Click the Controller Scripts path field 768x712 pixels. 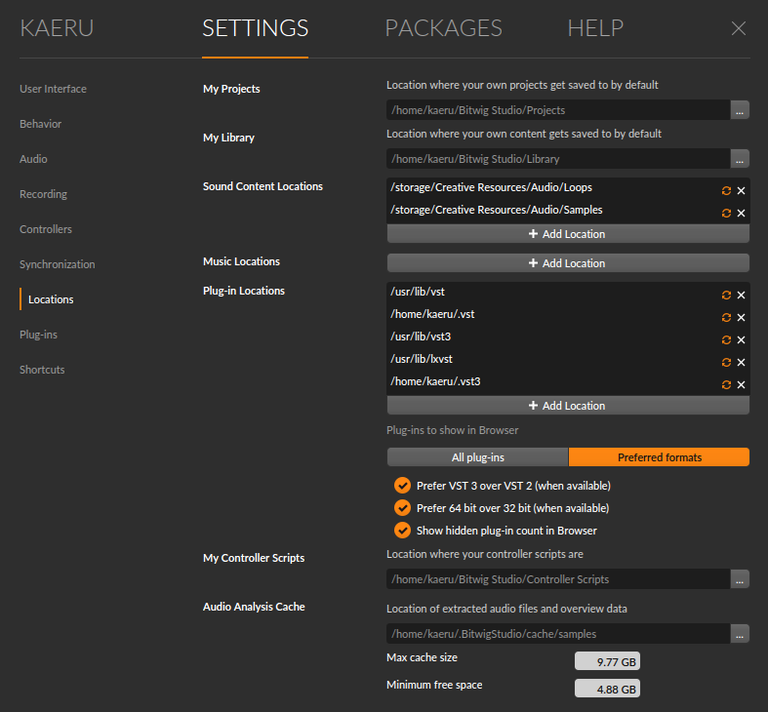point(558,579)
